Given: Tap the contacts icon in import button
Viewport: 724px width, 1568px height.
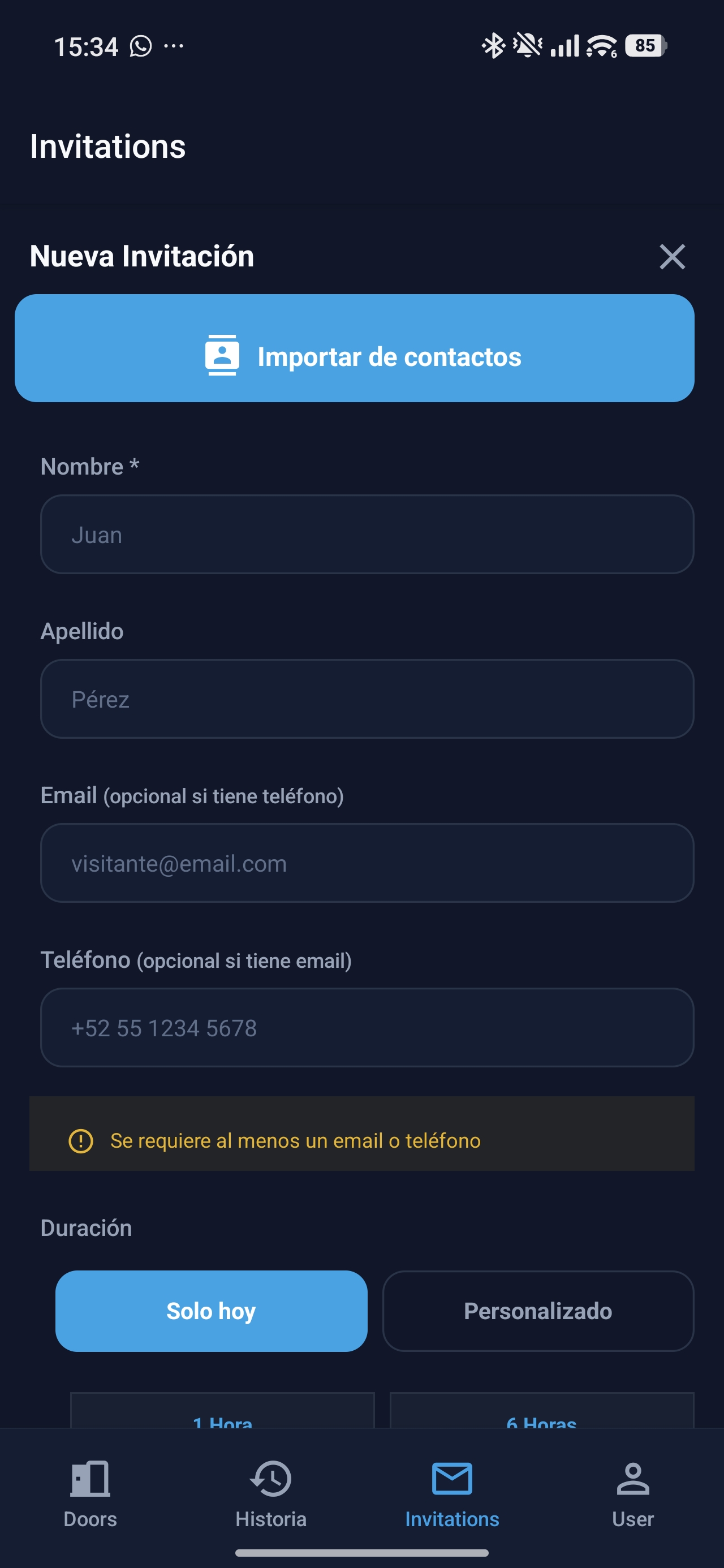Looking at the screenshot, I should [222, 355].
